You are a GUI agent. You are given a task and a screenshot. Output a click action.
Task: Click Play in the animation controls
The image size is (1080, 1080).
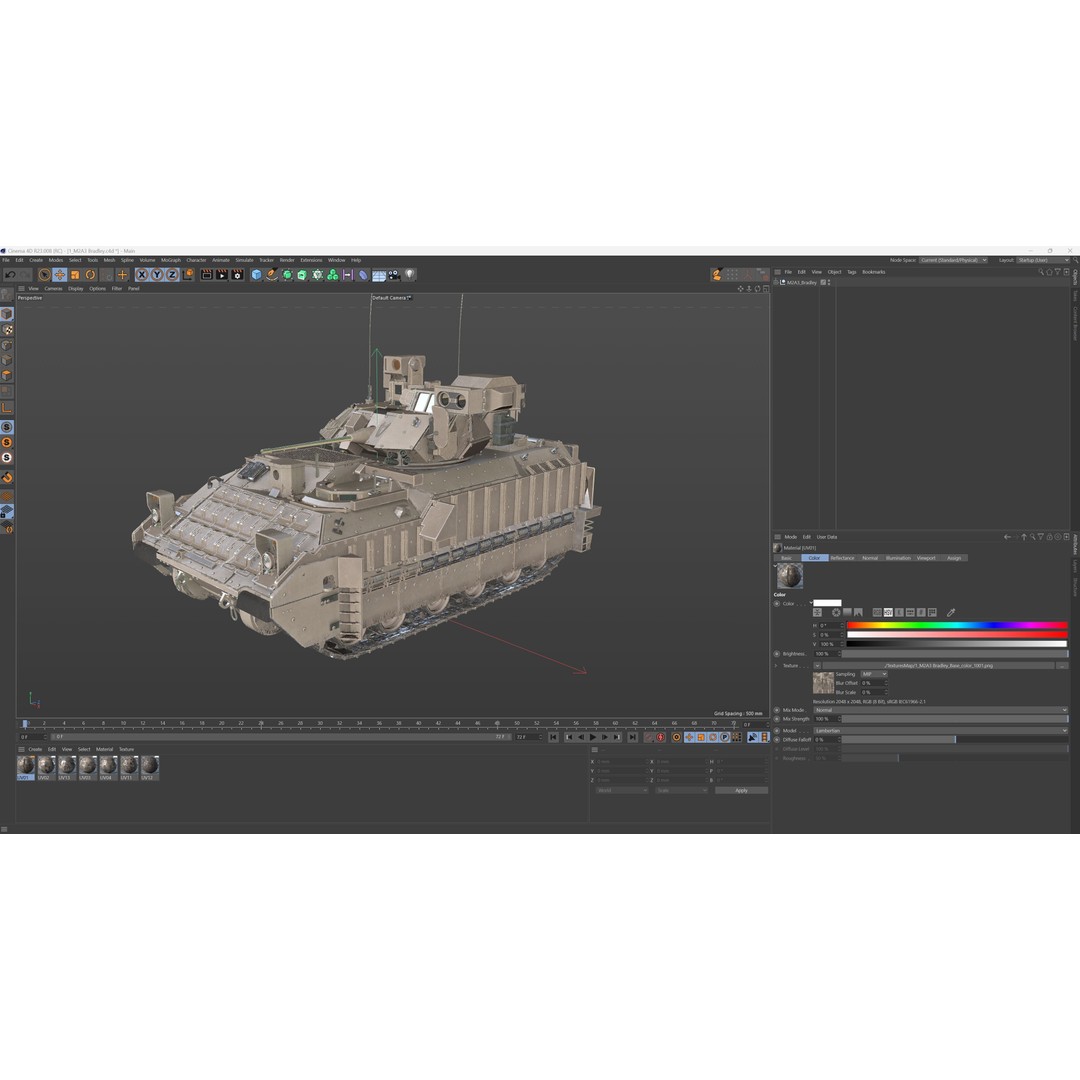595,738
